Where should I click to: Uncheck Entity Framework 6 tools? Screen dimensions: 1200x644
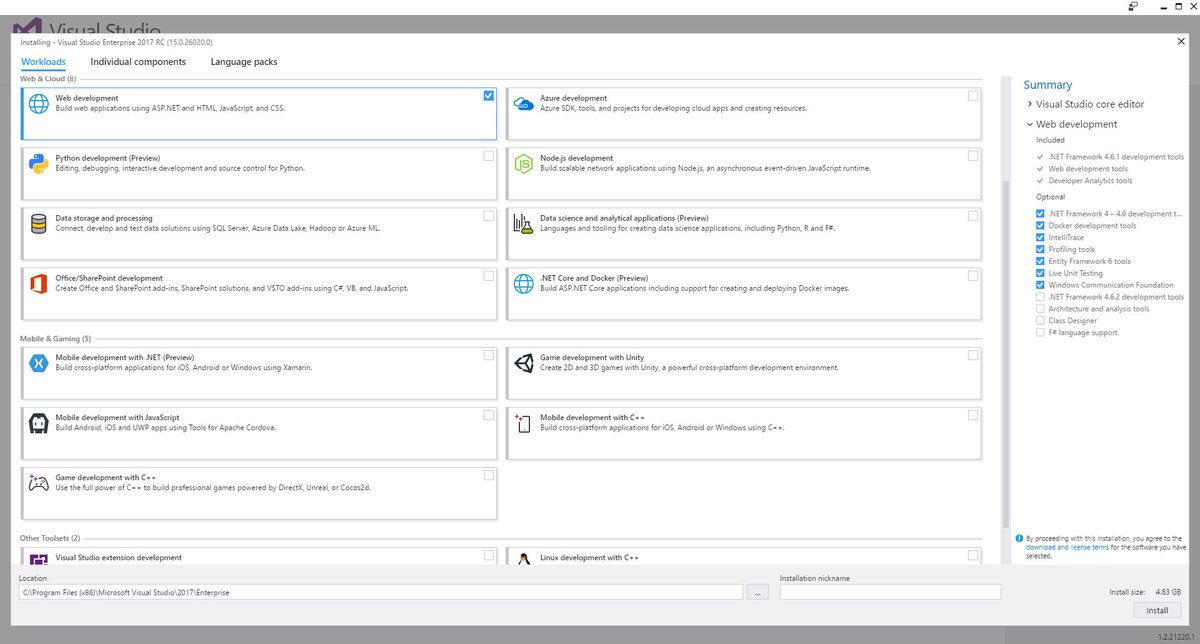coord(1041,261)
